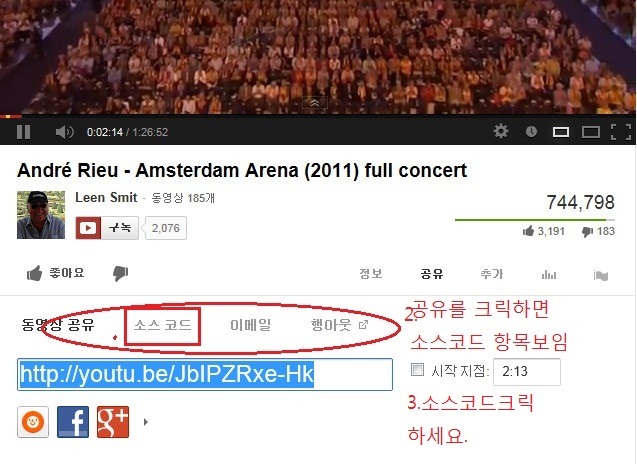
Task: Switch to large player size icon
Action: coord(591,132)
